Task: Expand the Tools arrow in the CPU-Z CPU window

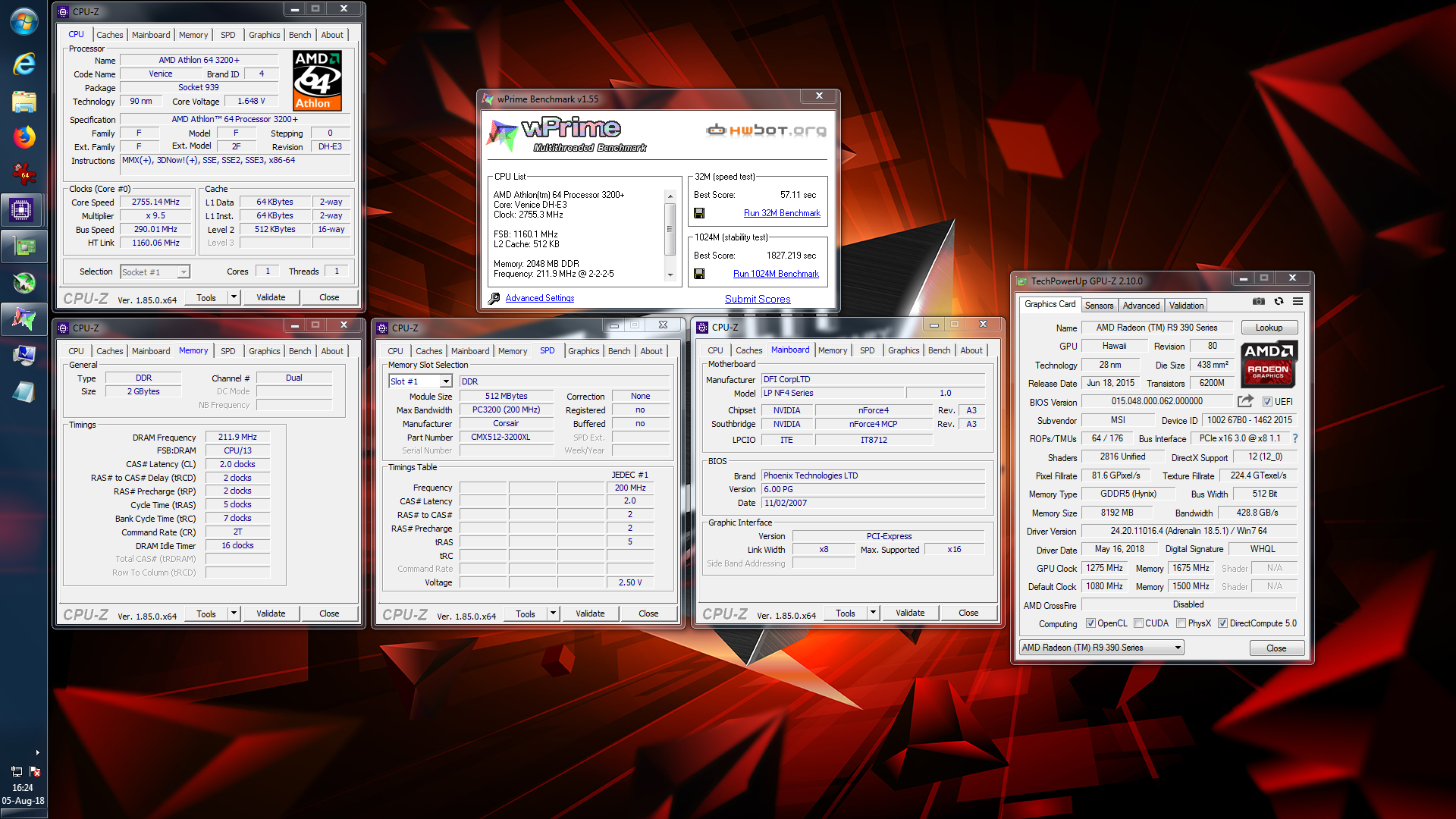Action: tap(234, 297)
